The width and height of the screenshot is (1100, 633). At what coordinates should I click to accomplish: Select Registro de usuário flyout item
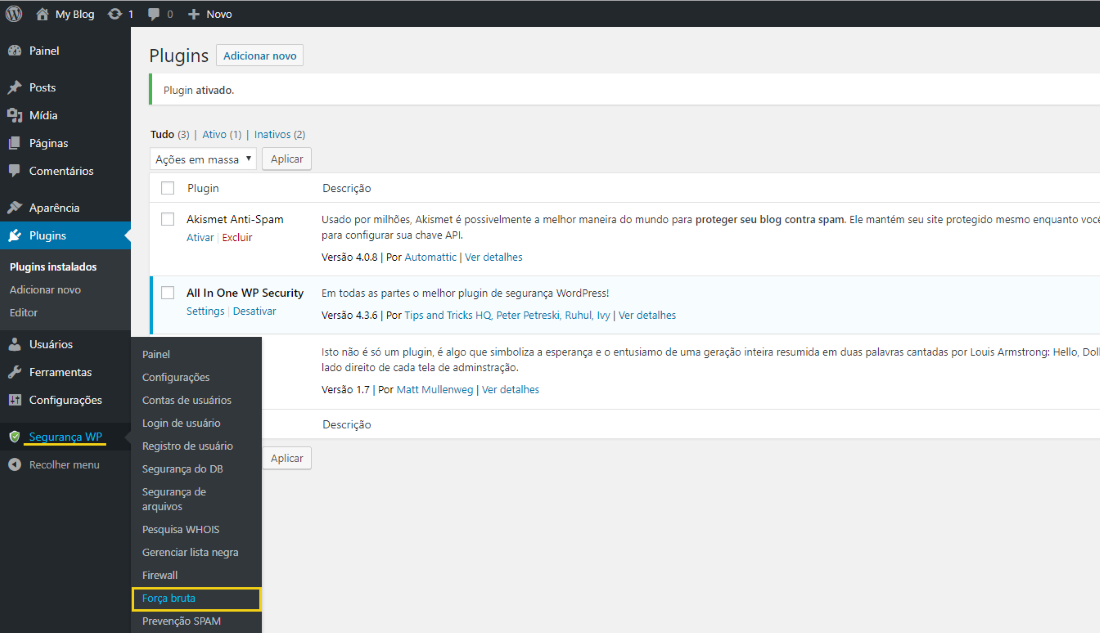(x=187, y=446)
